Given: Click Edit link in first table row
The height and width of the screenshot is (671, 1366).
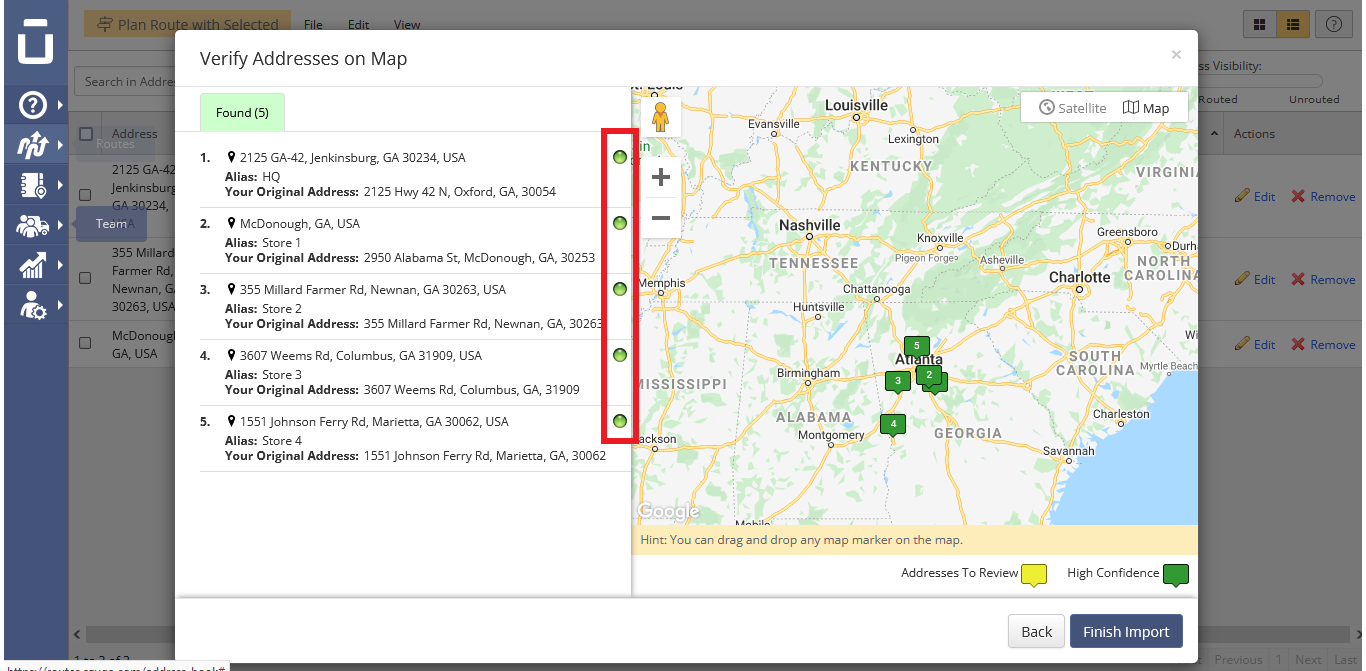Looking at the screenshot, I should point(1255,196).
